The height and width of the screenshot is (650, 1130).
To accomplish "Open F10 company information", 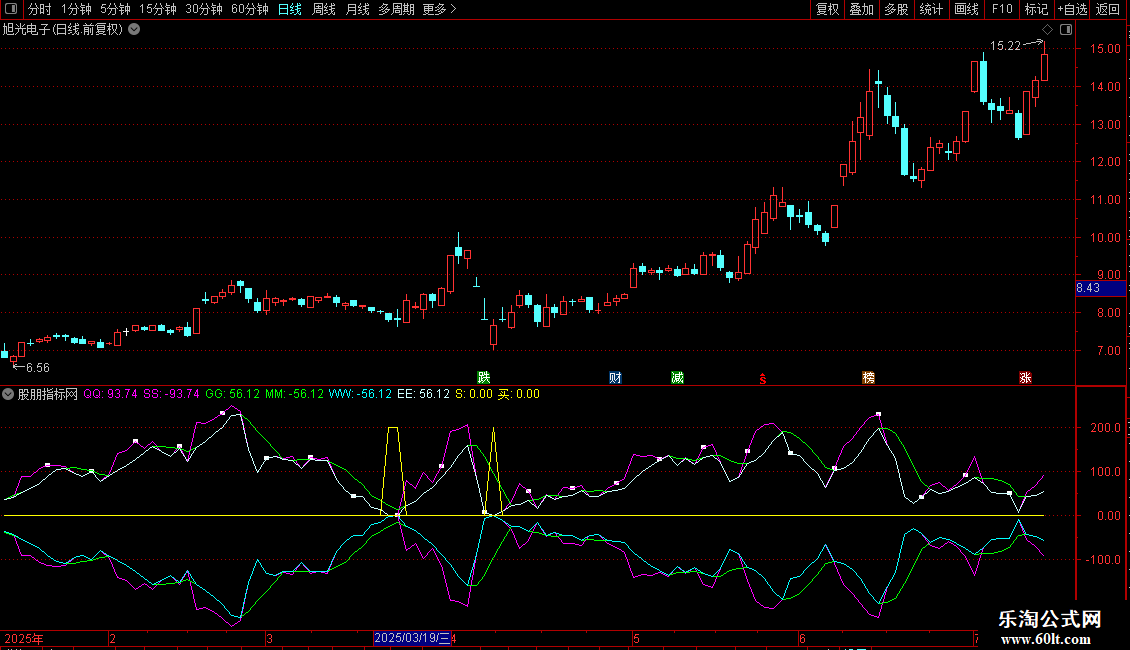I will [1001, 9].
